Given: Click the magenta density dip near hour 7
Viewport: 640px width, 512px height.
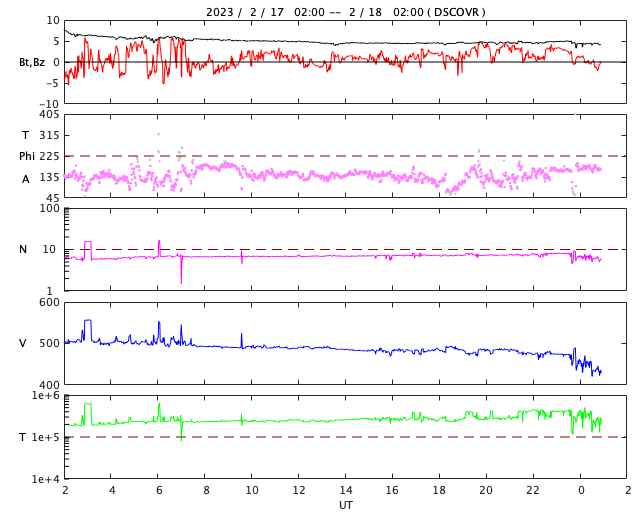Looking at the screenshot, I should (181, 269).
